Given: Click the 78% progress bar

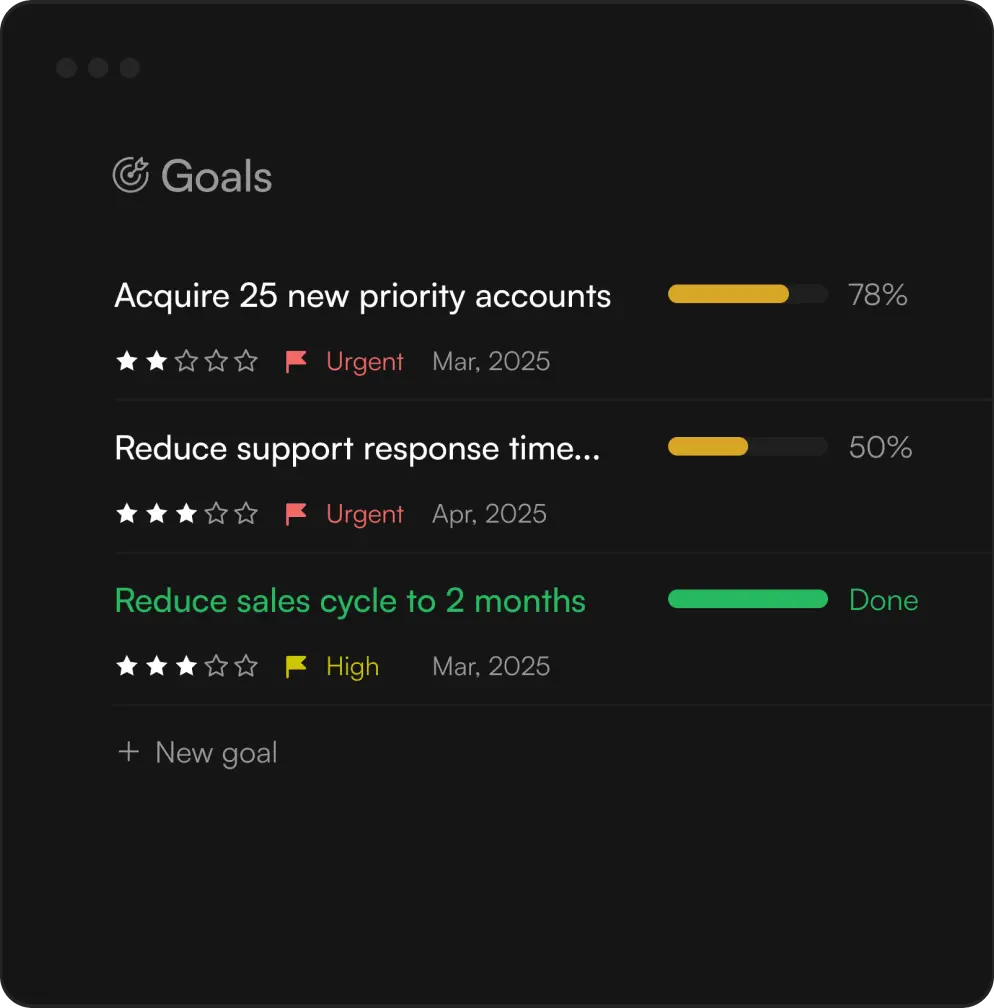Looking at the screenshot, I should coord(747,294).
